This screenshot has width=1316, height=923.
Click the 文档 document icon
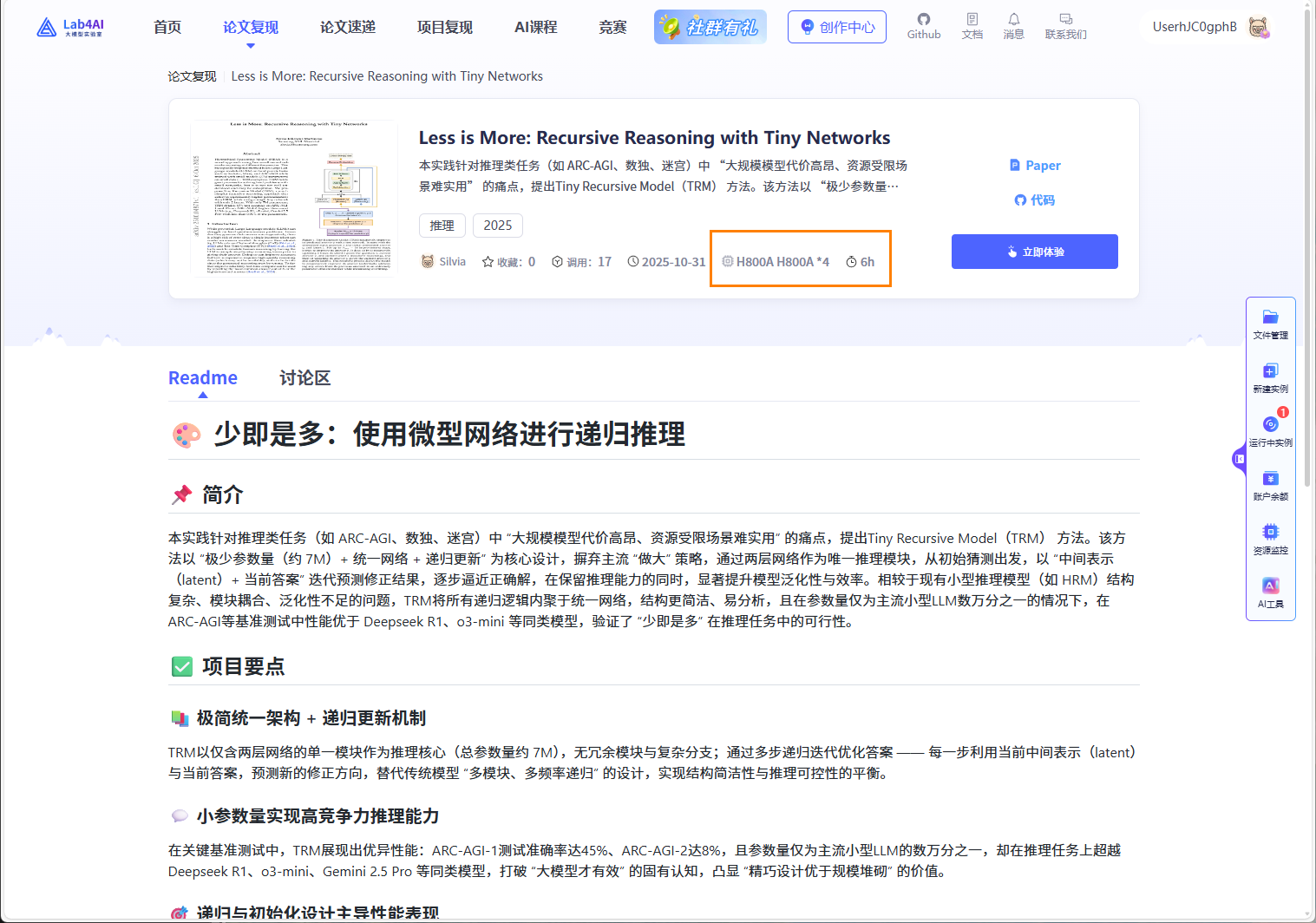(972, 26)
